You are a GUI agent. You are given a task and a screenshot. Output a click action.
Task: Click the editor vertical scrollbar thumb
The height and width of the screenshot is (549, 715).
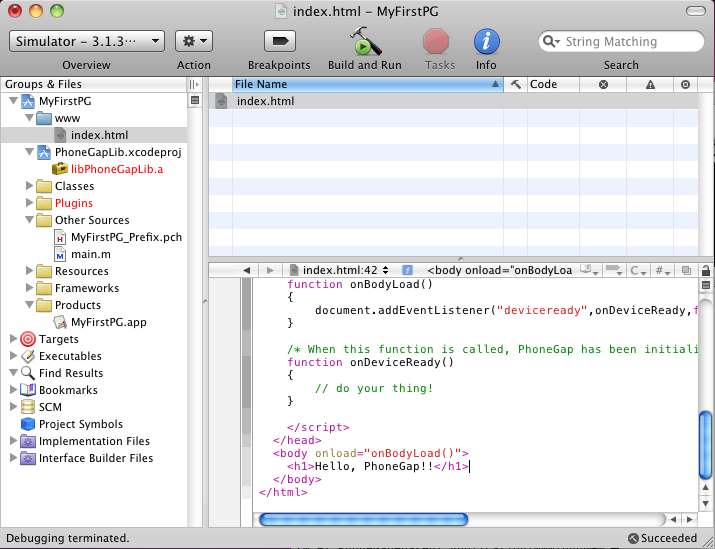click(705, 445)
